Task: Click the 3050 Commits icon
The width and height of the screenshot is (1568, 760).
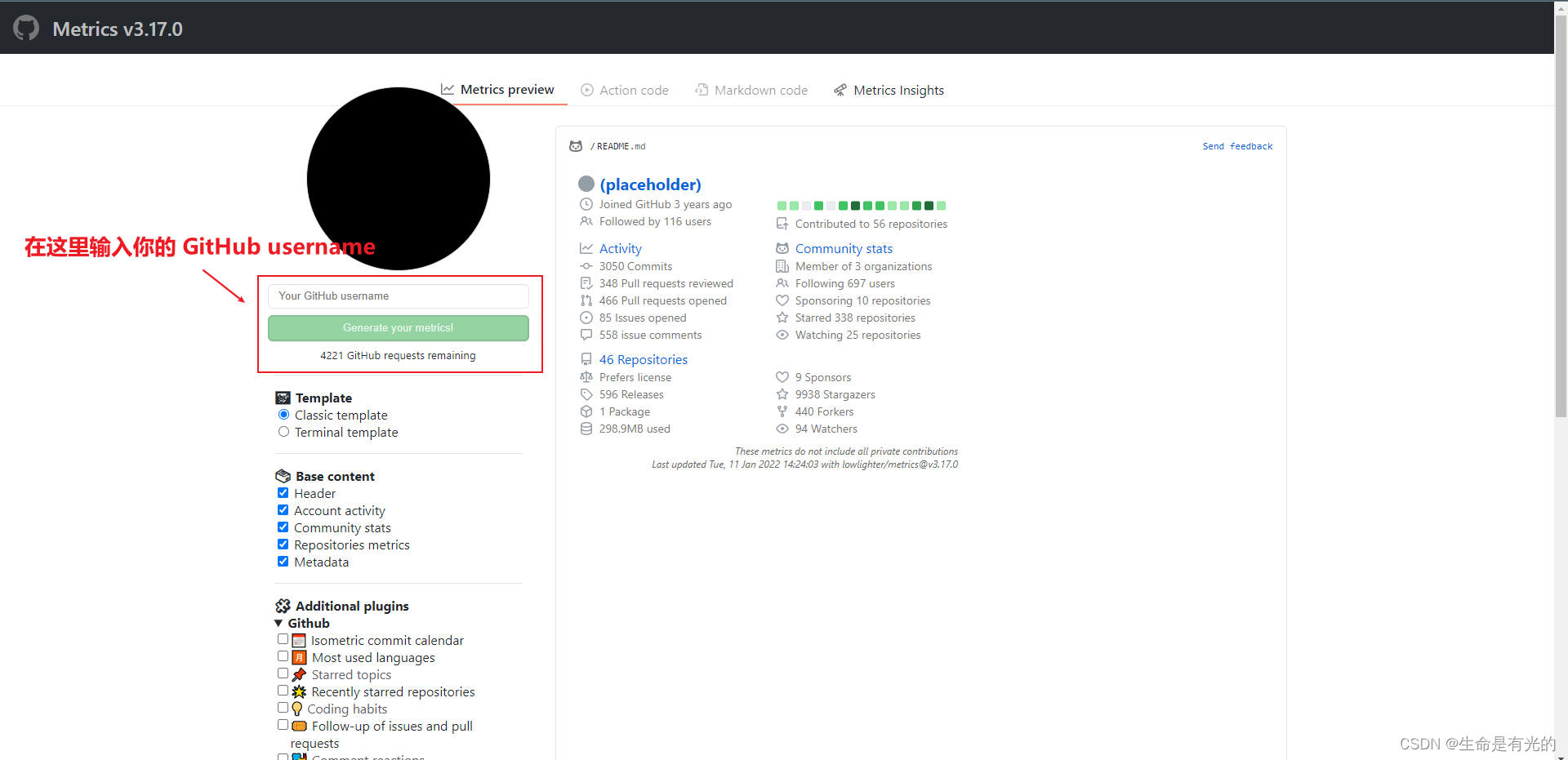Action: [x=586, y=266]
